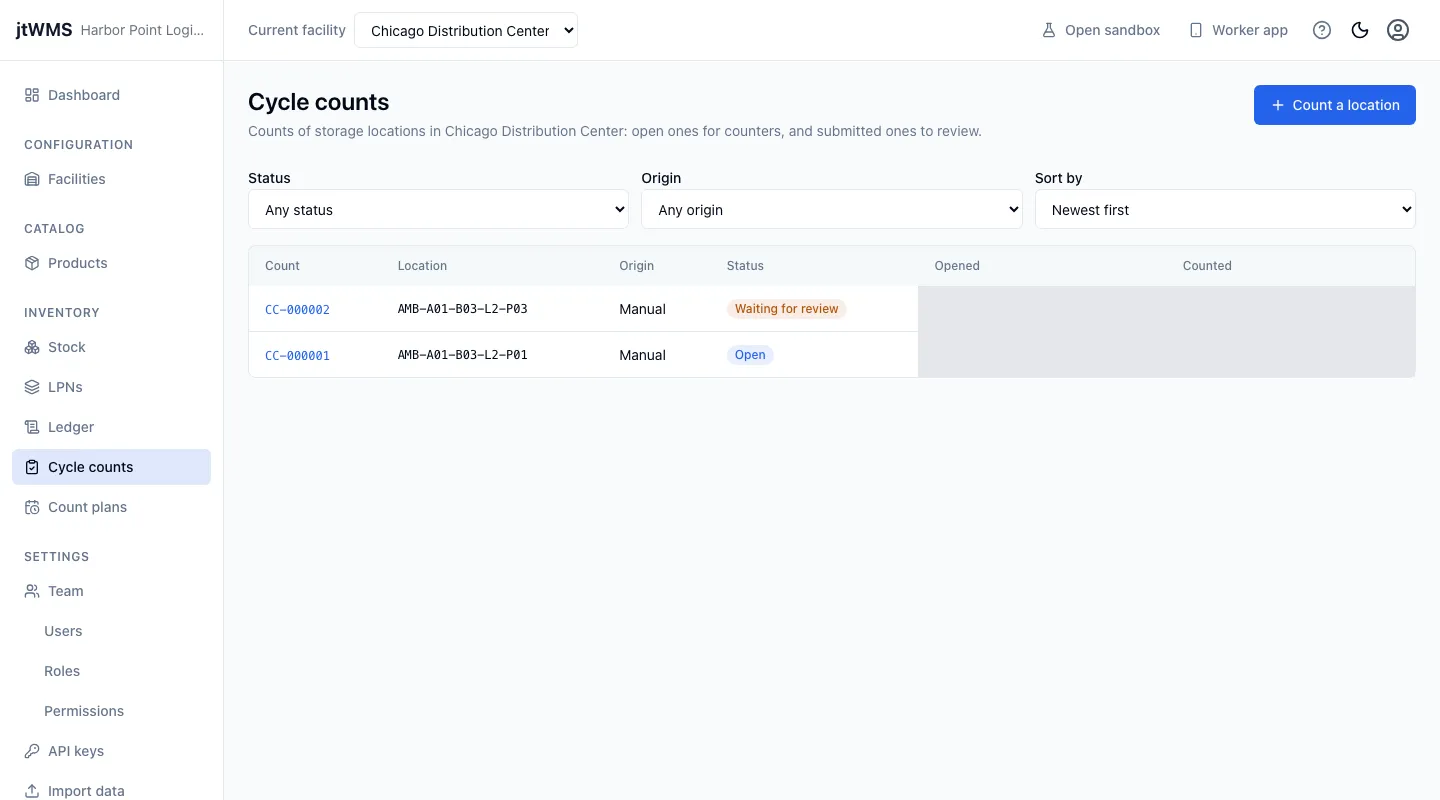Click Manual origin in CC-000002 row
This screenshot has width=1440, height=800.
642,309
